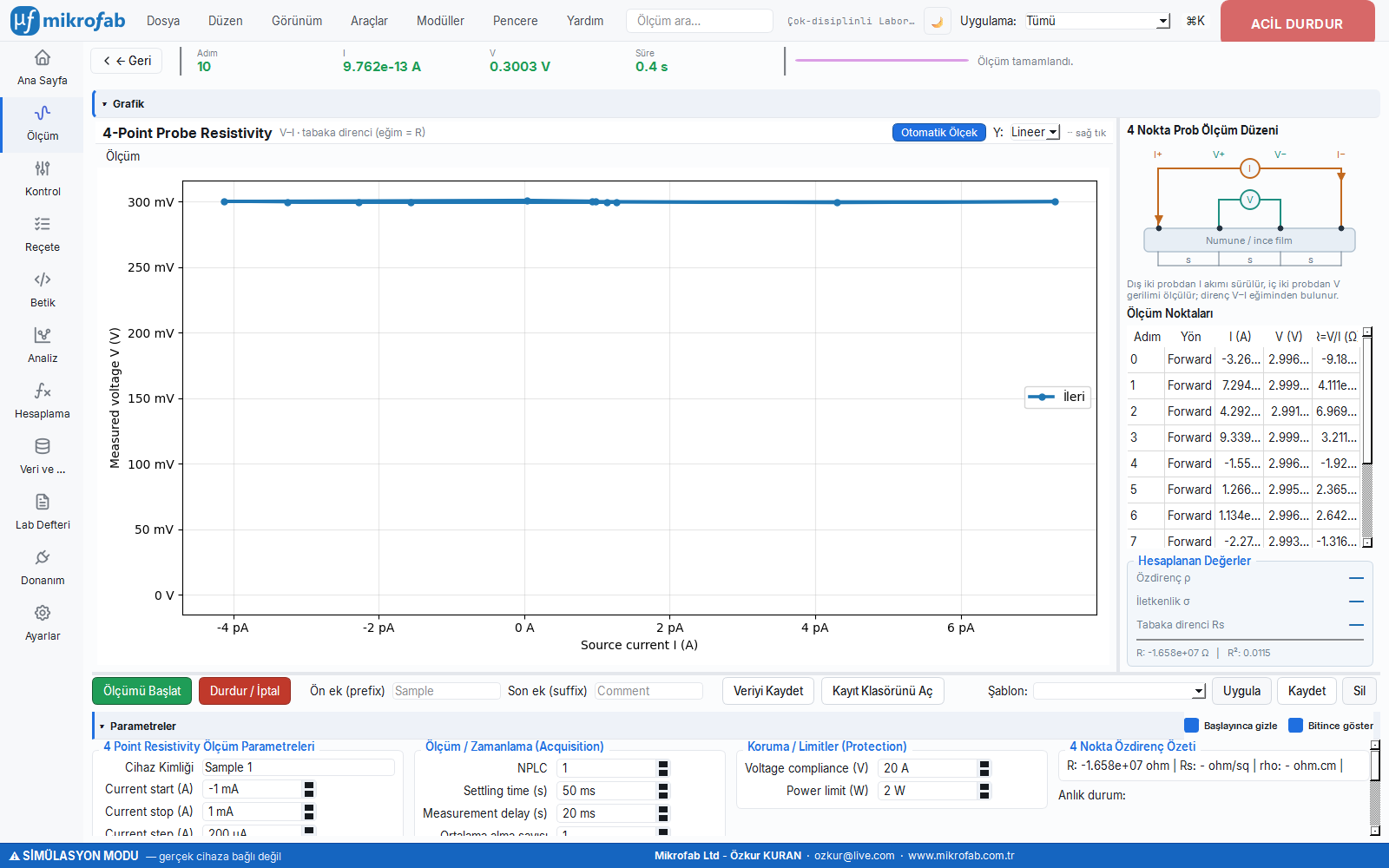Open the Hesaplama function icon

(x=42, y=391)
